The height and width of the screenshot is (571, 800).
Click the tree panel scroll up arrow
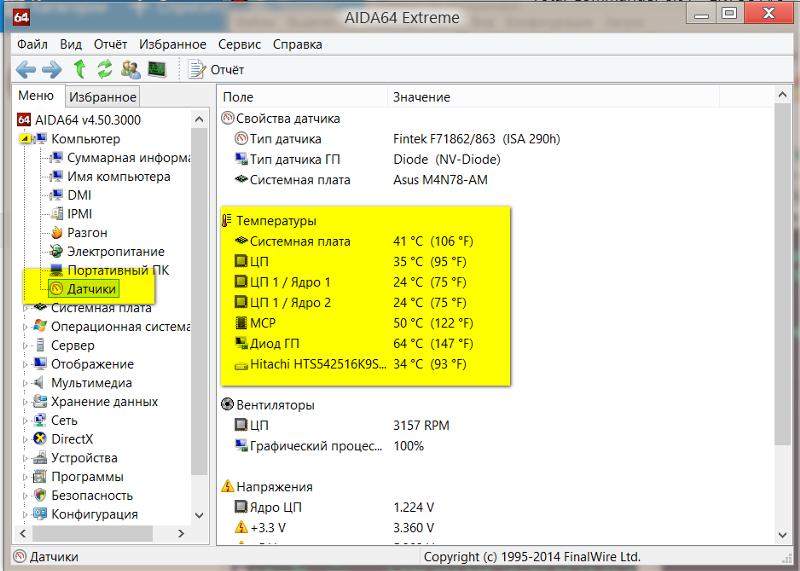[199, 120]
